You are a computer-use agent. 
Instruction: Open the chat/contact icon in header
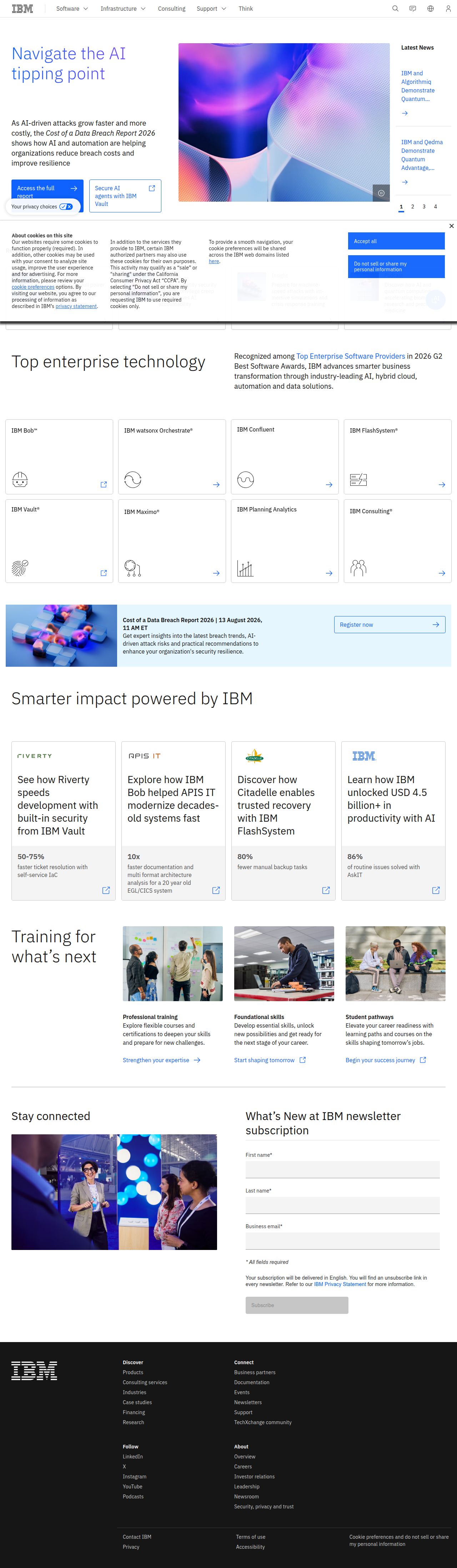tap(413, 9)
